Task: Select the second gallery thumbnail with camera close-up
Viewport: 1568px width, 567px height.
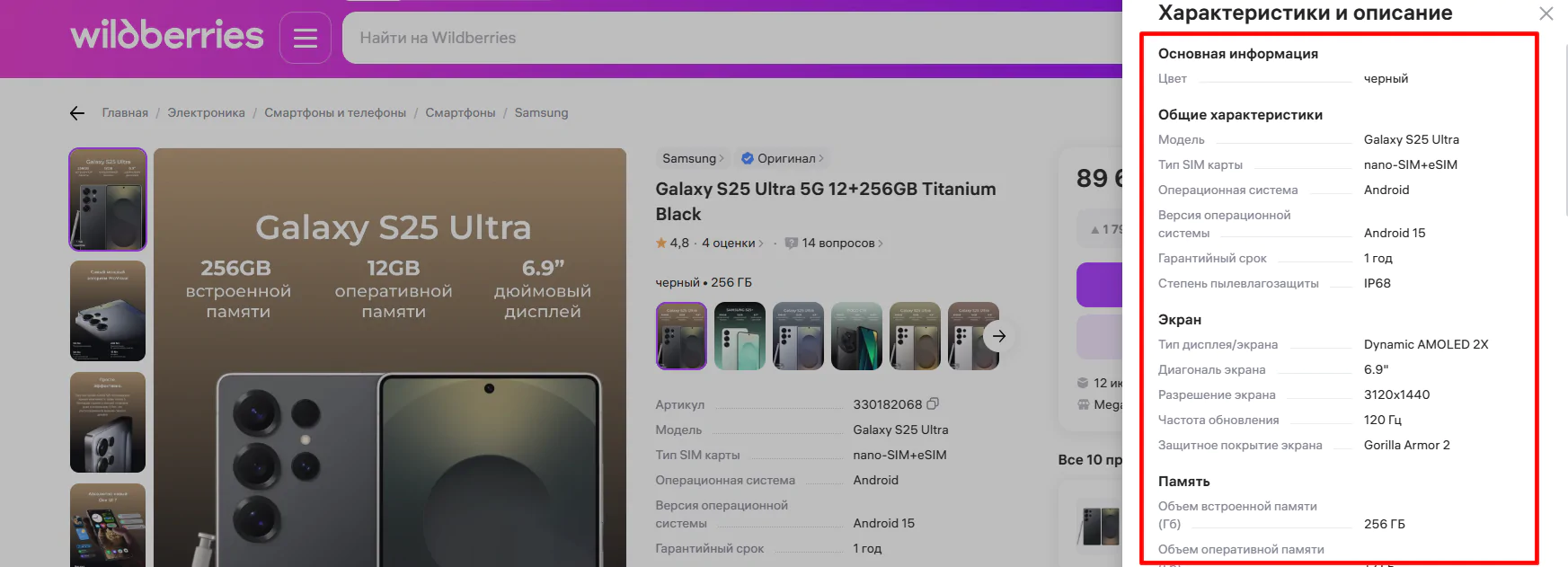Action: click(108, 311)
